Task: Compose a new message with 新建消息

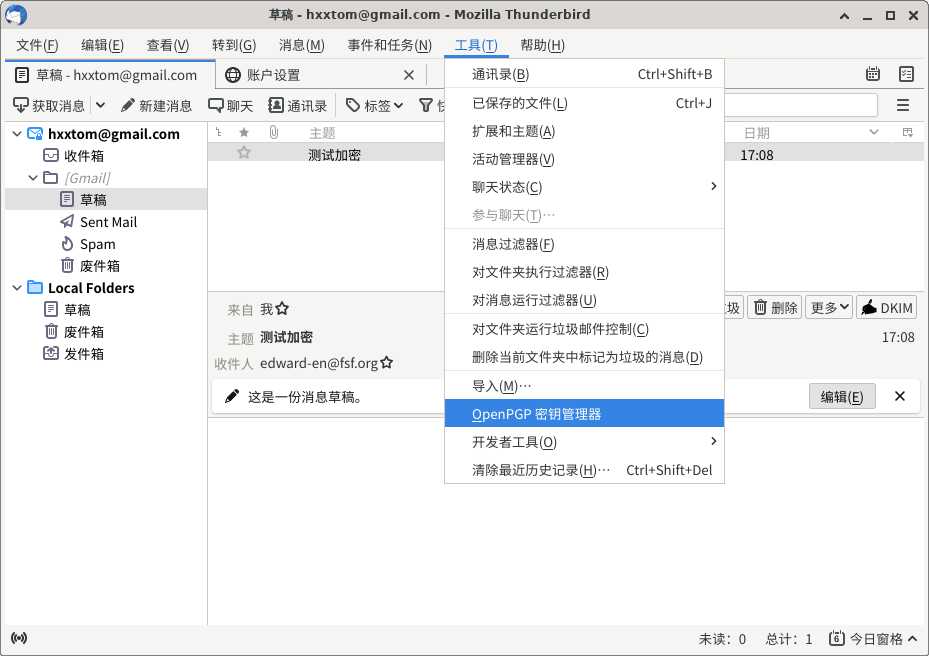Action: click(156, 105)
